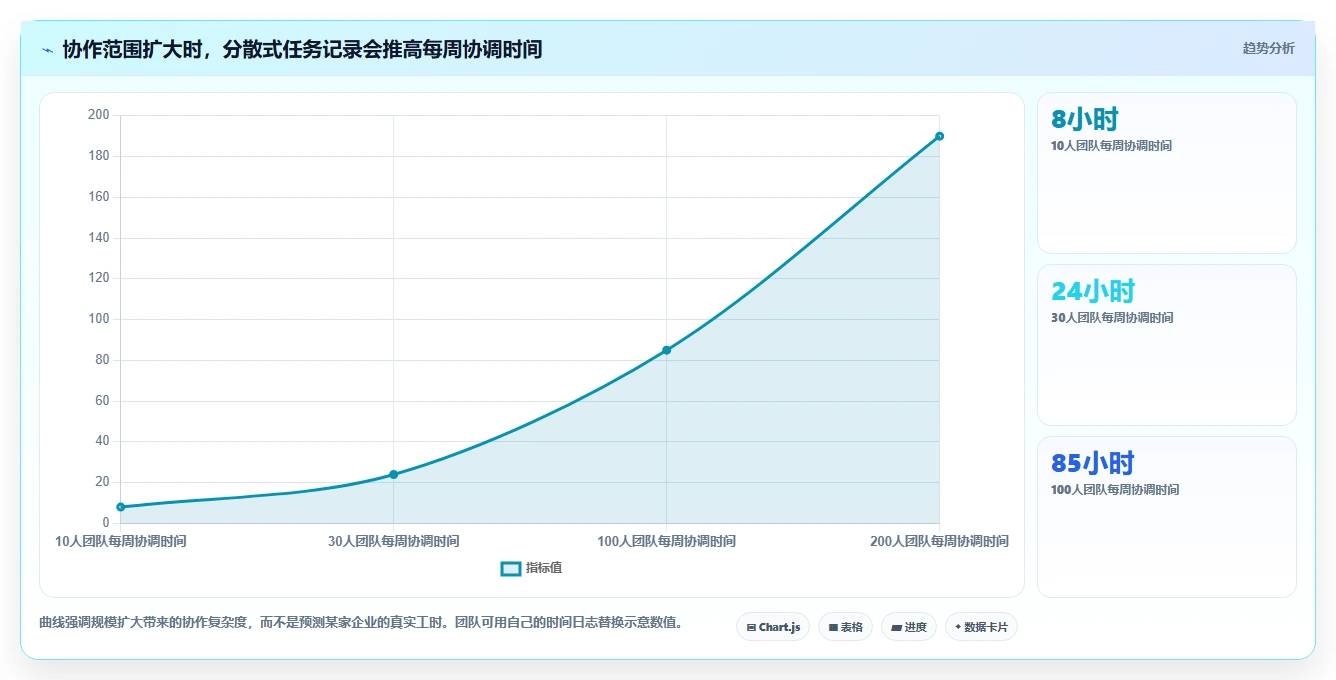Screen dimensions: 1336x680
Task: Select the 表格 tag chip
Action: (845, 627)
